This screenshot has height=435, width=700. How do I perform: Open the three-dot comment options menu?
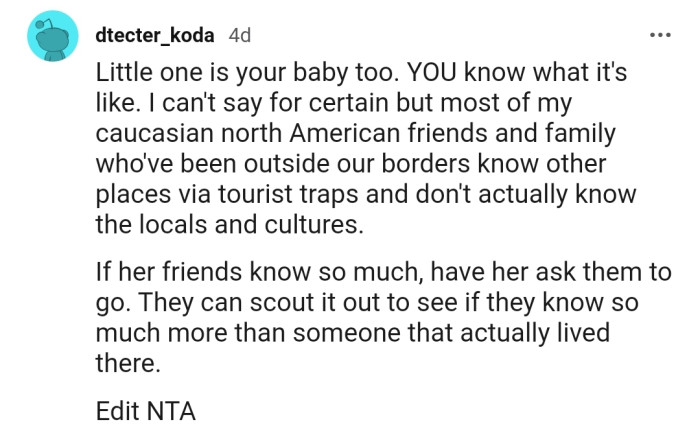click(660, 35)
